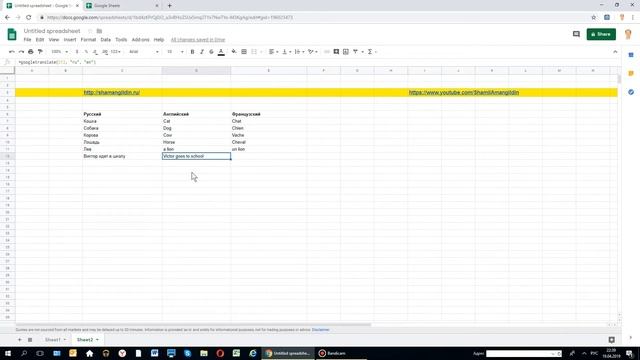Click the Explore button at bottom right

point(611,340)
